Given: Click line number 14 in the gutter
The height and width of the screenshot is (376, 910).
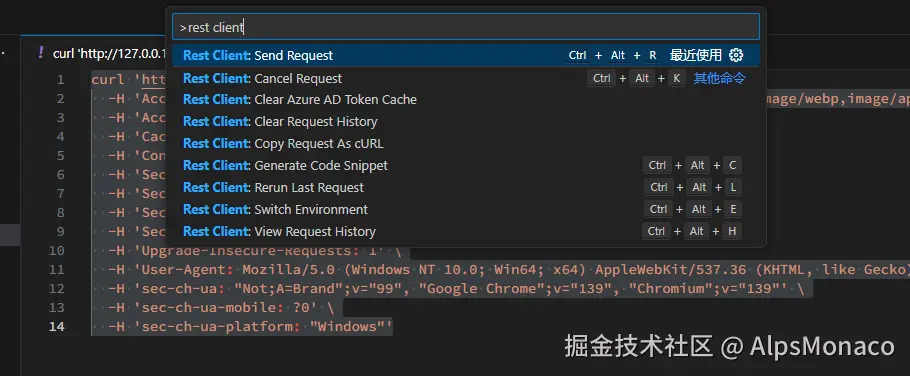Looking at the screenshot, I should point(57,327).
